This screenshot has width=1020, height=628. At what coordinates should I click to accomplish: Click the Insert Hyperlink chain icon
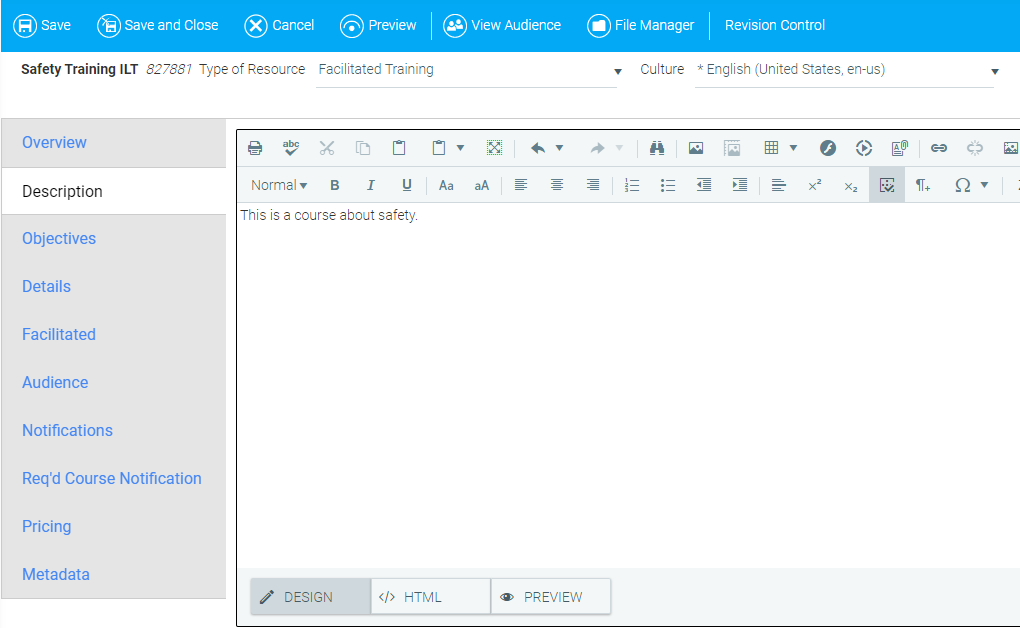pyautogui.click(x=939, y=148)
